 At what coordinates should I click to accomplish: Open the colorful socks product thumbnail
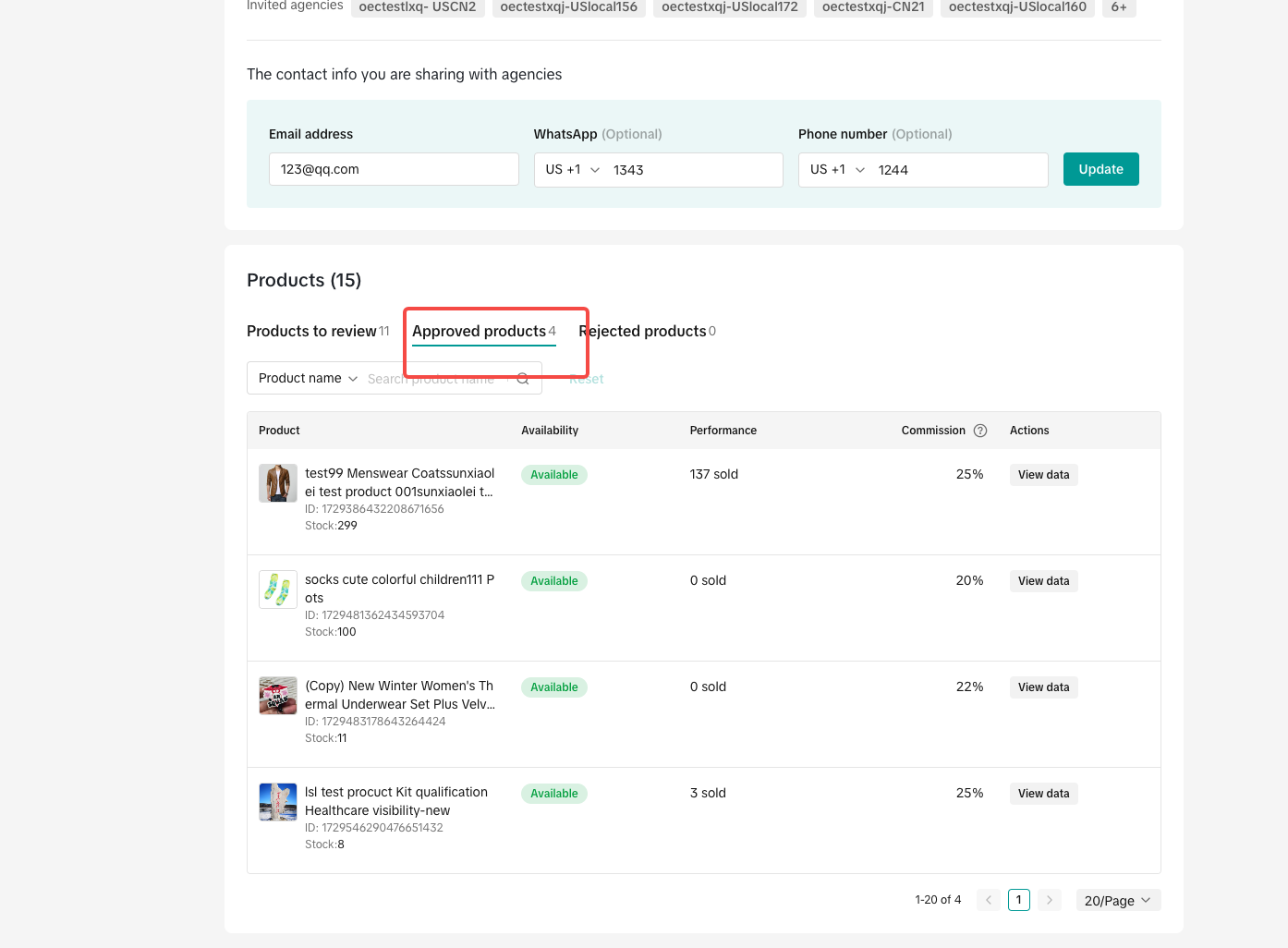pos(278,589)
